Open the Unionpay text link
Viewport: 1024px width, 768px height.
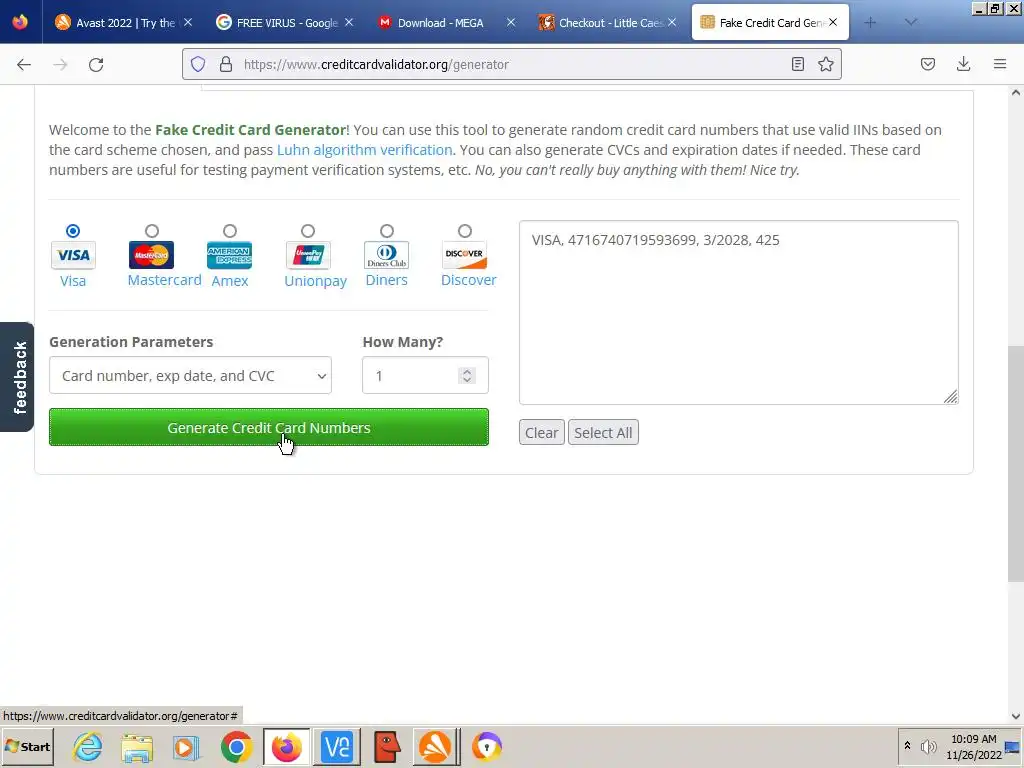(315, 281)
